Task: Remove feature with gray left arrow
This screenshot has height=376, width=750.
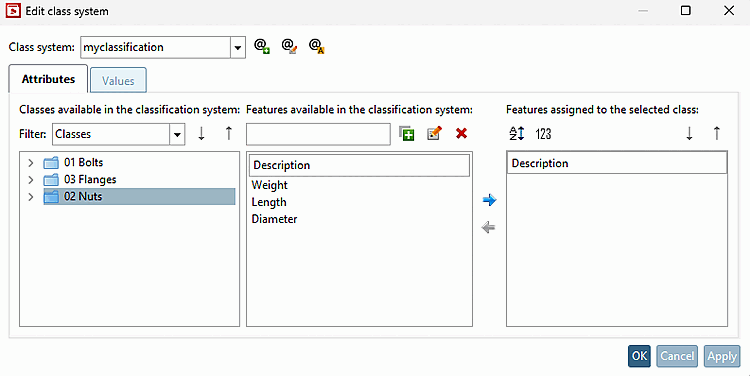Action: (x=488, y=228)
